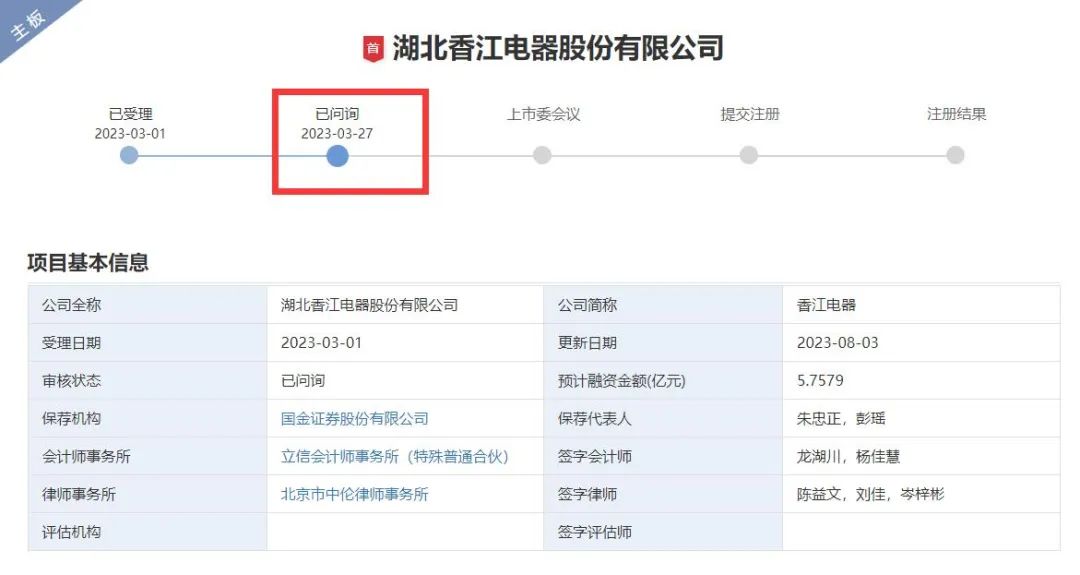Open the 国金证券股份有限公司 sponsor link
Screen dimensions: 1080x575
click(x=355, y=418)
